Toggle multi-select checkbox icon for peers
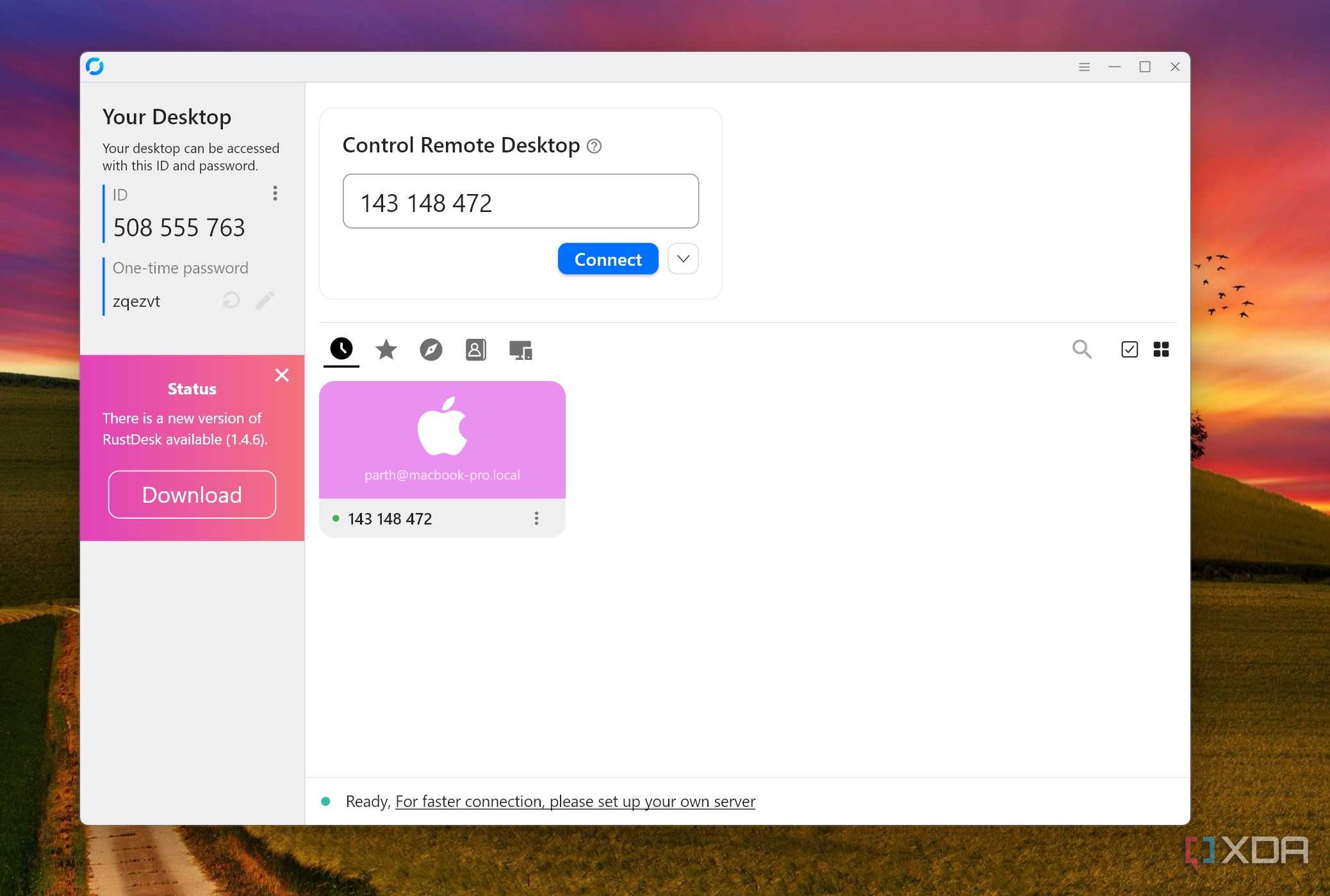 [x=1129, y=349]
